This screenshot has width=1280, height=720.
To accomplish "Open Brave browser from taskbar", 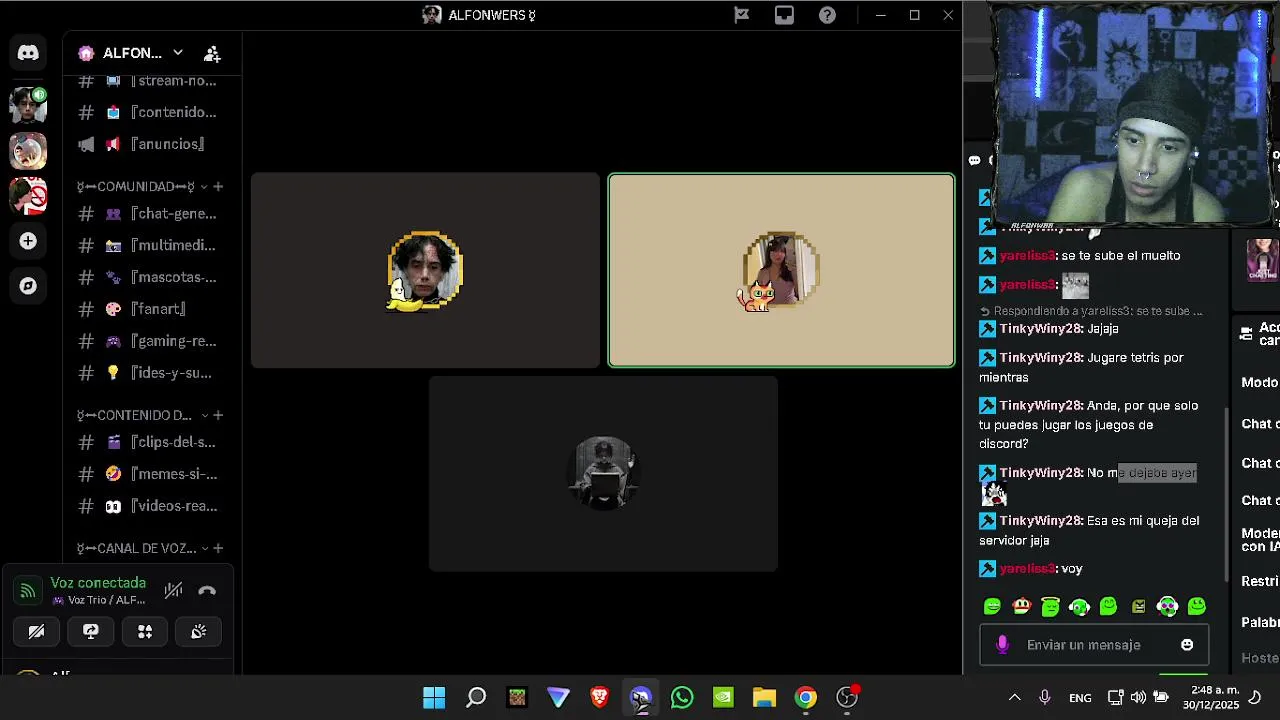I will coord(599,698).
